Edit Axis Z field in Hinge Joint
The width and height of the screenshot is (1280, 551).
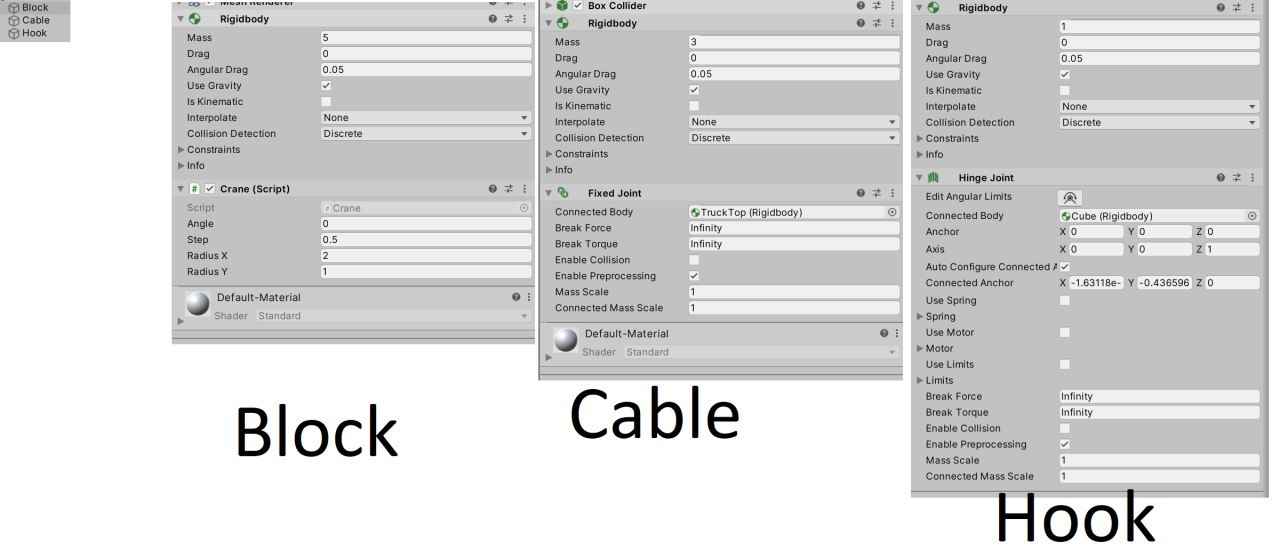pos(1232,249)
